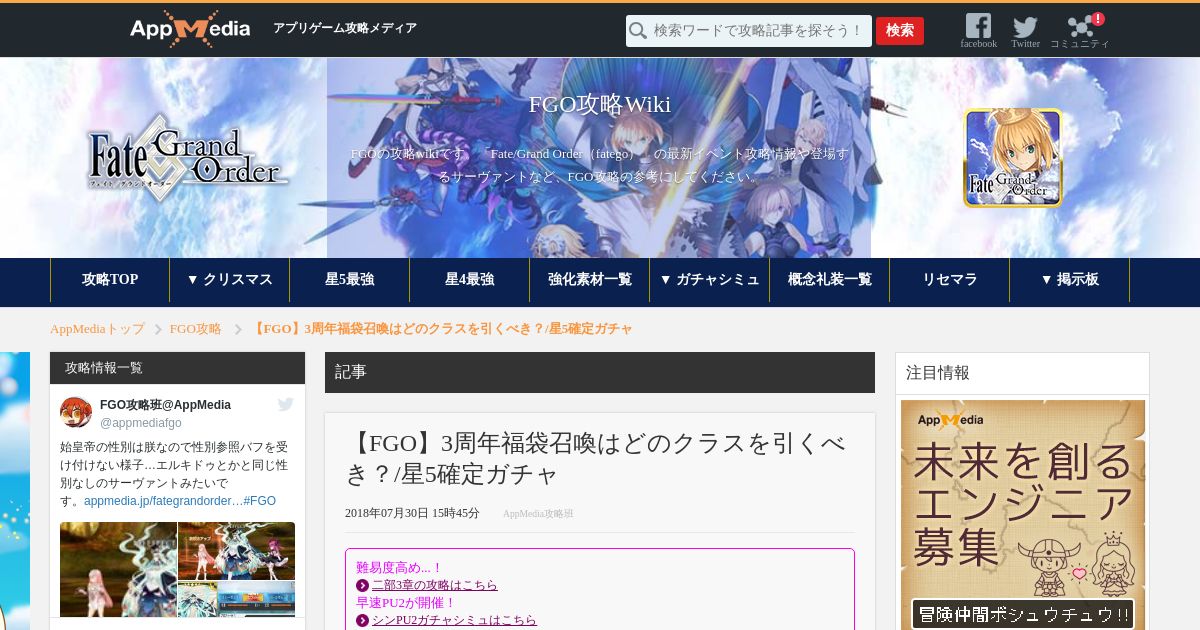Go to AppMediaトップ breadcrumb

[x=97, y=329]
